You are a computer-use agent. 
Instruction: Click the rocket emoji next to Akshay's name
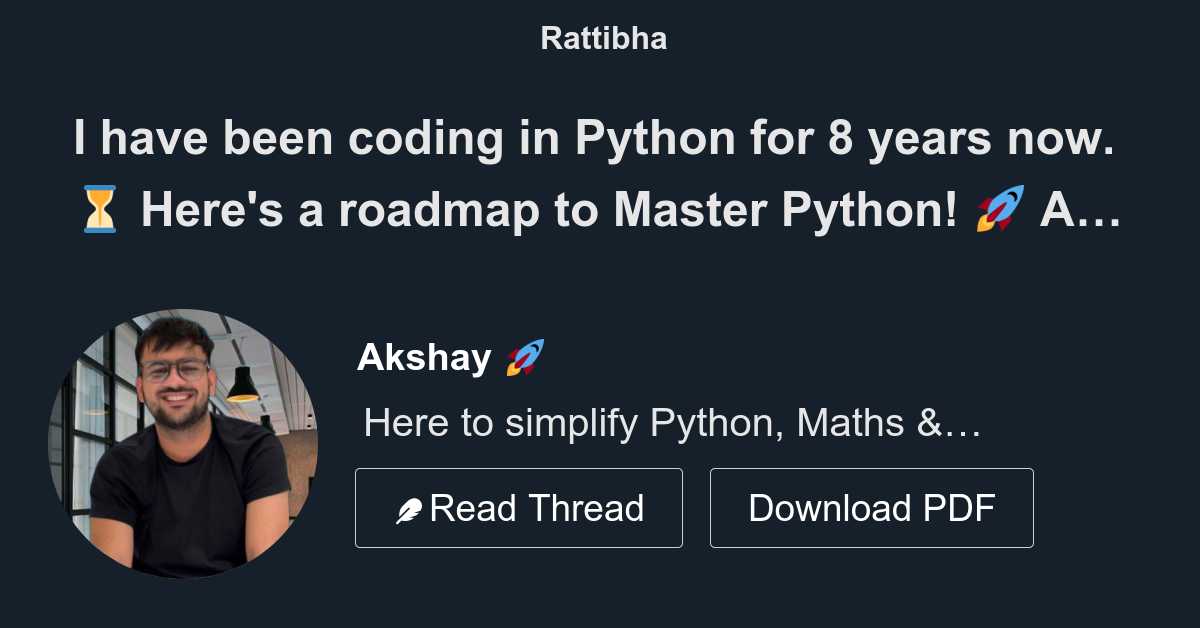pos(524,355)
